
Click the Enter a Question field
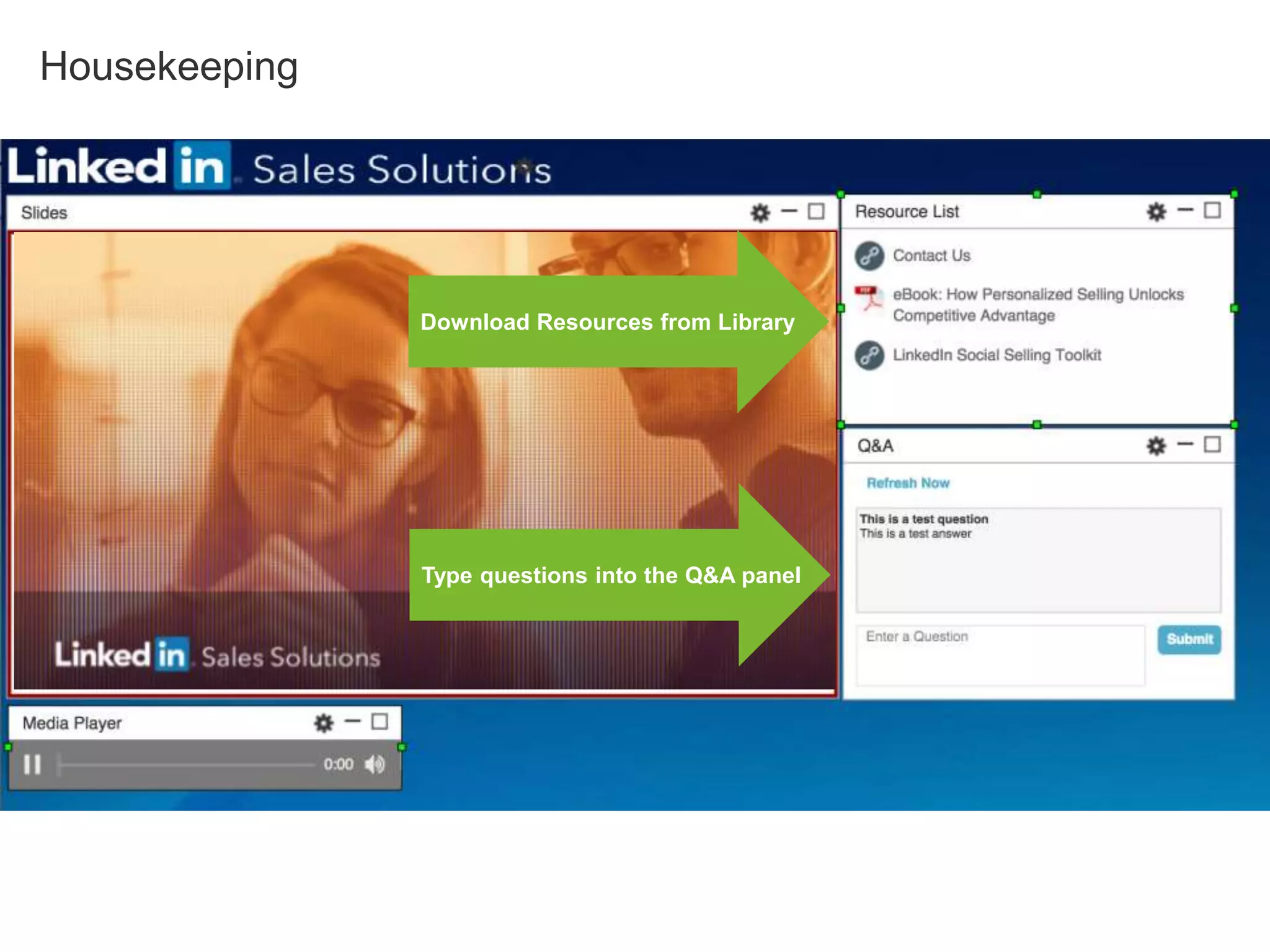(x=1000, y=656)
